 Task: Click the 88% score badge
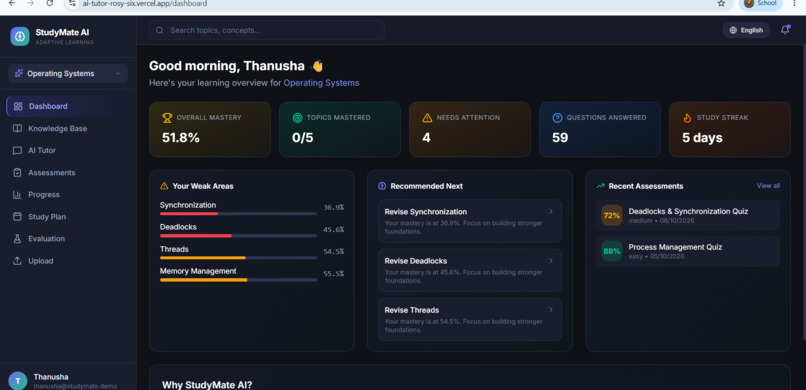coord(612,251)
